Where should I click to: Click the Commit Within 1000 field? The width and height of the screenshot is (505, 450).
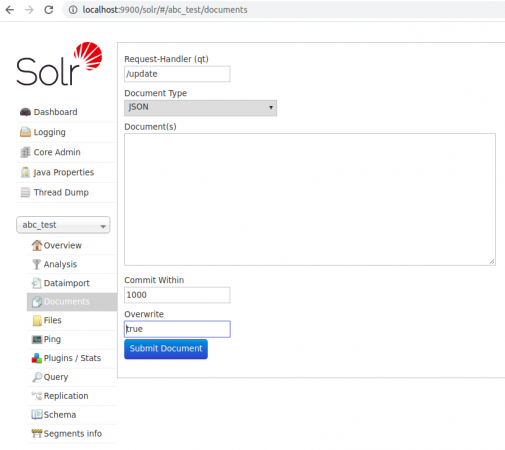pyautogui.click(x=177, y=295)
